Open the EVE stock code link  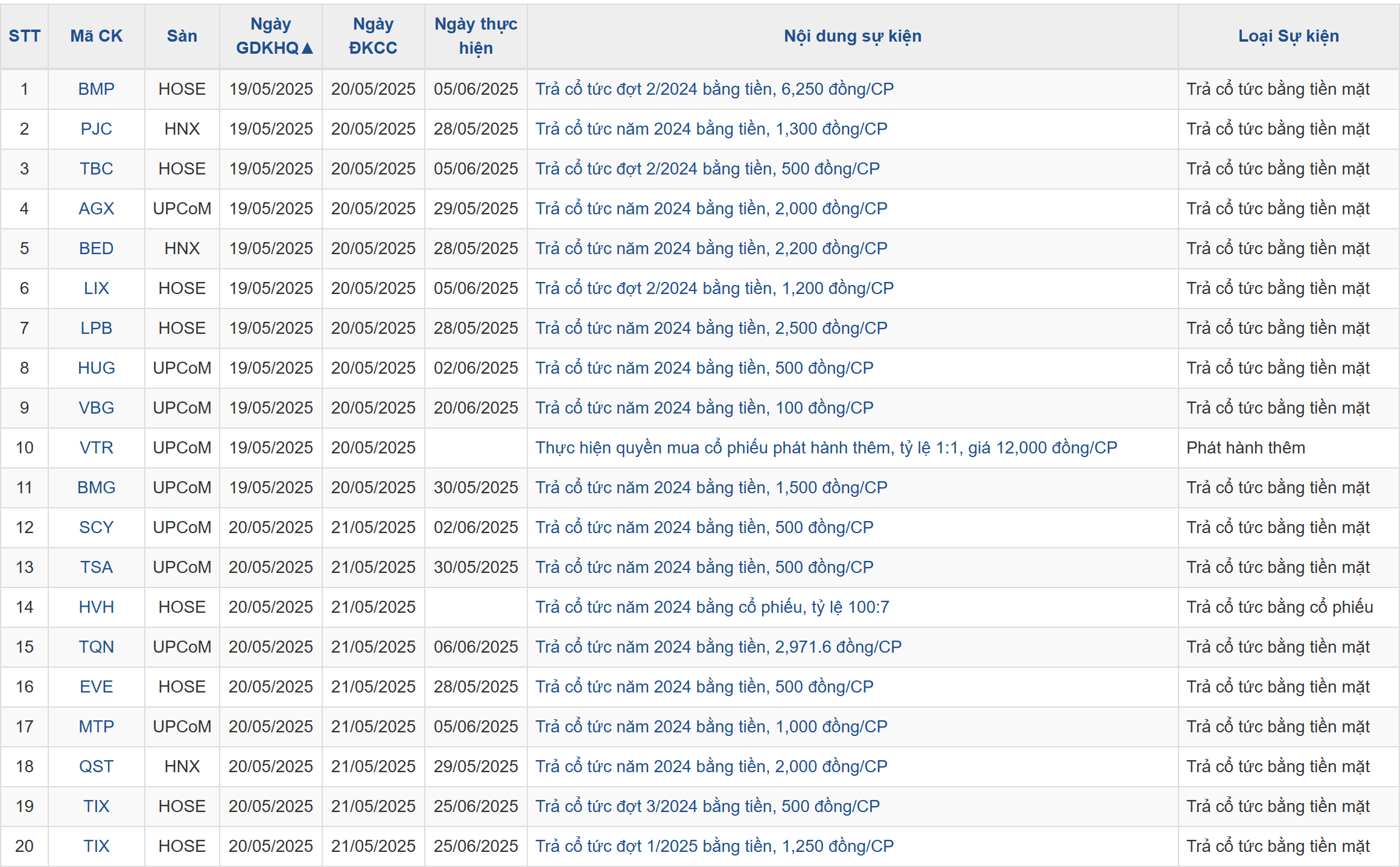tap(97, 686)
